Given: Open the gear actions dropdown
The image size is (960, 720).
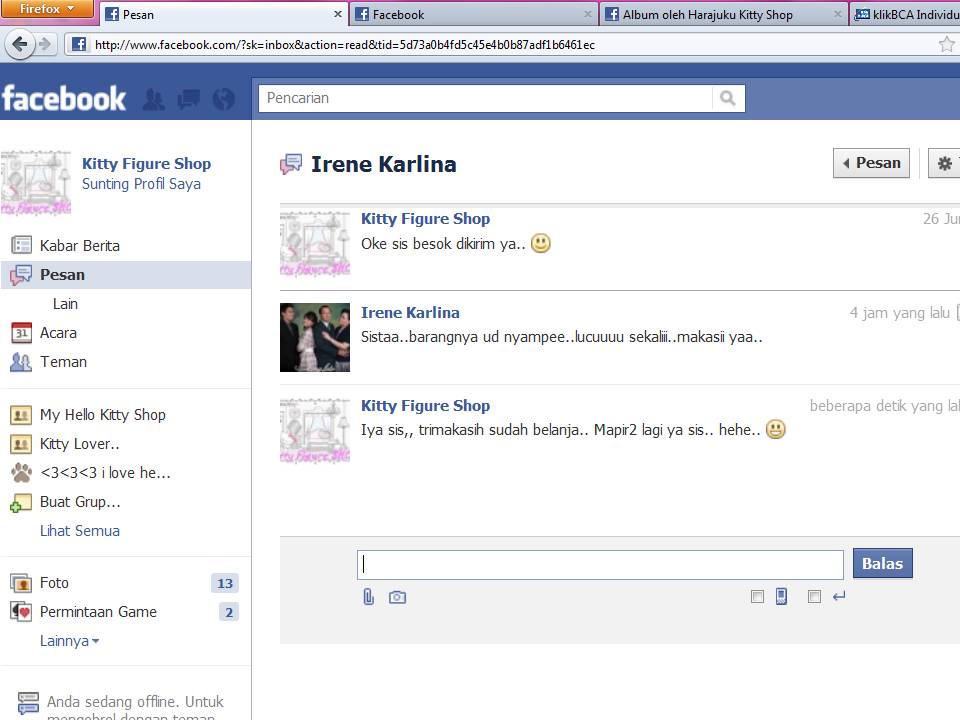Looking at the screenshot, I should 945,163.
